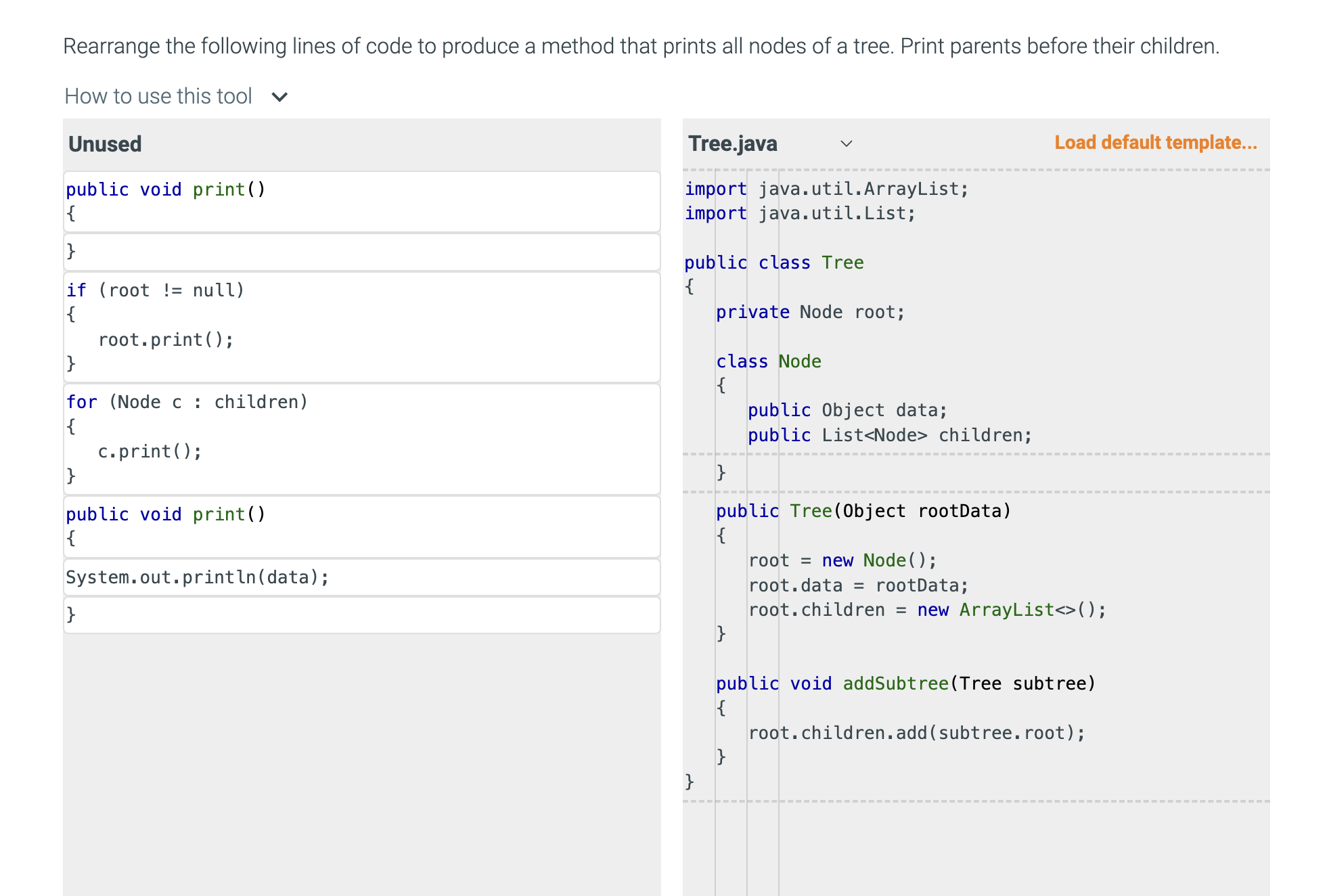Viewport: 1329px width, 896px height.
Task: Click the Unused panel header
Action: (105, 143)
